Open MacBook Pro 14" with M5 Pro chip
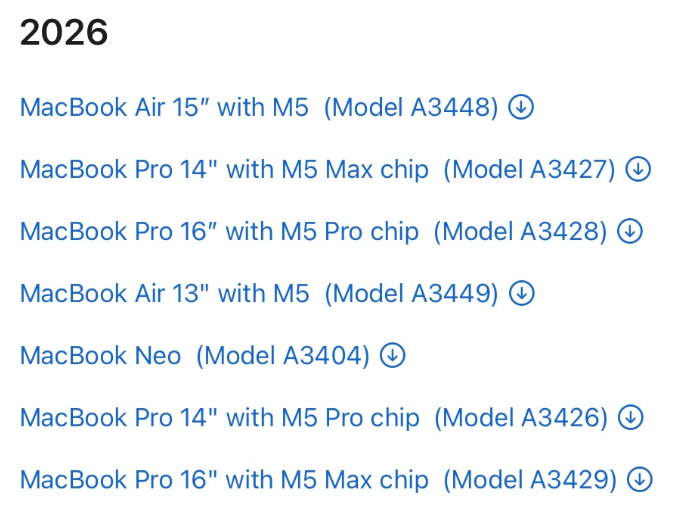 pos(219,417)
